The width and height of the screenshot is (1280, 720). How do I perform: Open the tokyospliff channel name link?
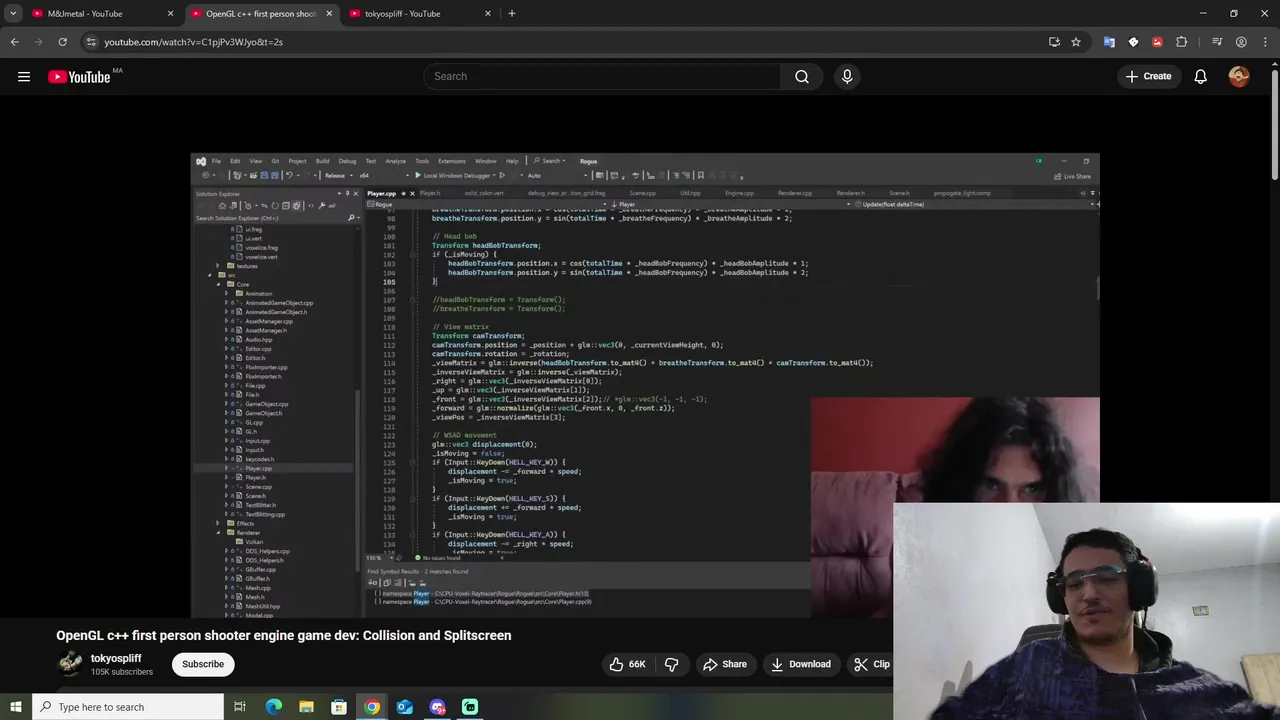pyautogui.click(x=116, y=658)
